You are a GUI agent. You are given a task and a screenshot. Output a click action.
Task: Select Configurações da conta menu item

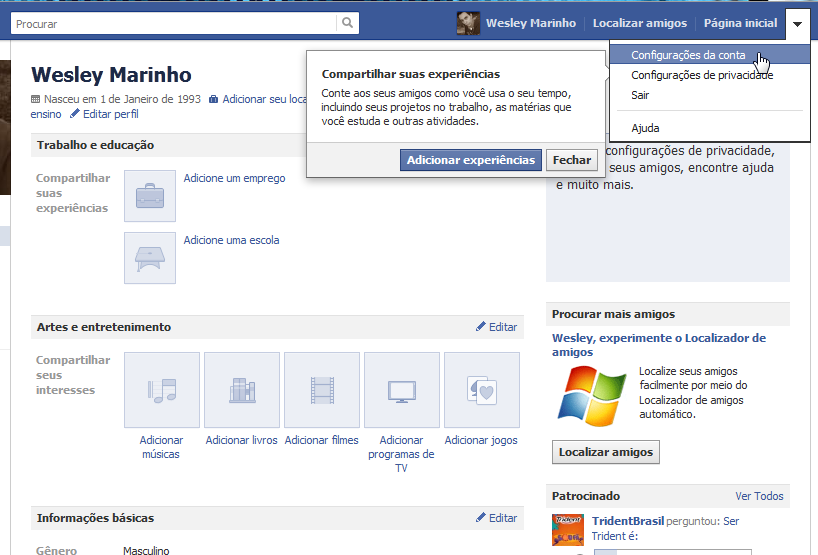pos(688,55)
